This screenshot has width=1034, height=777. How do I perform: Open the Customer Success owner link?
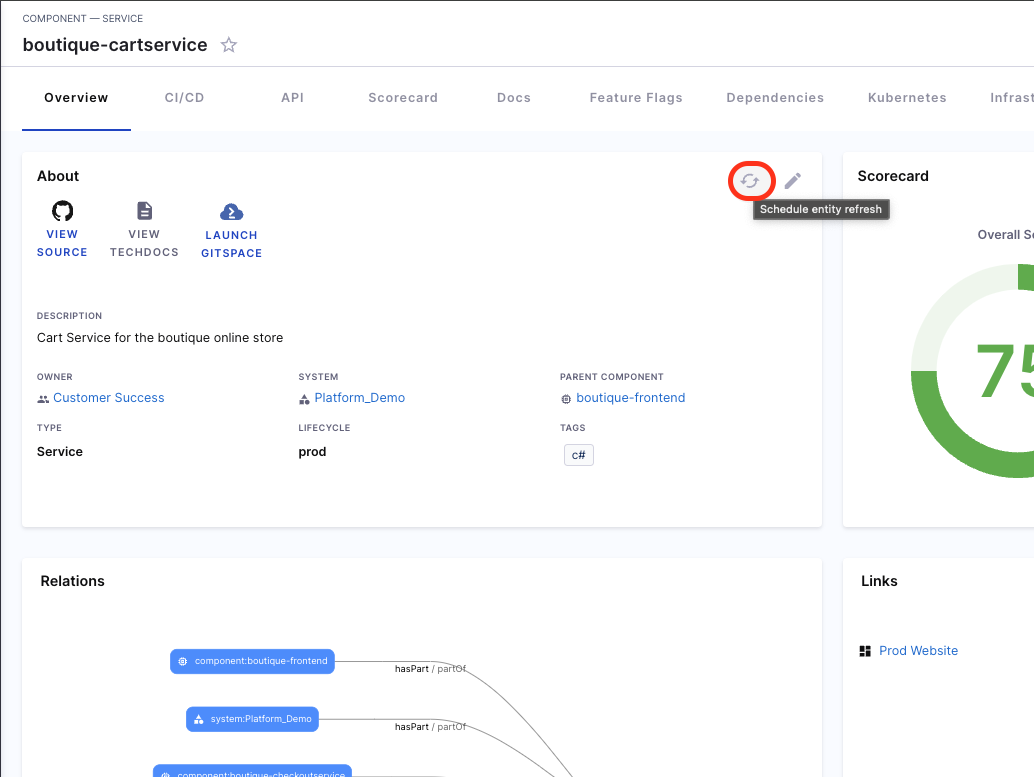(108, 398)
